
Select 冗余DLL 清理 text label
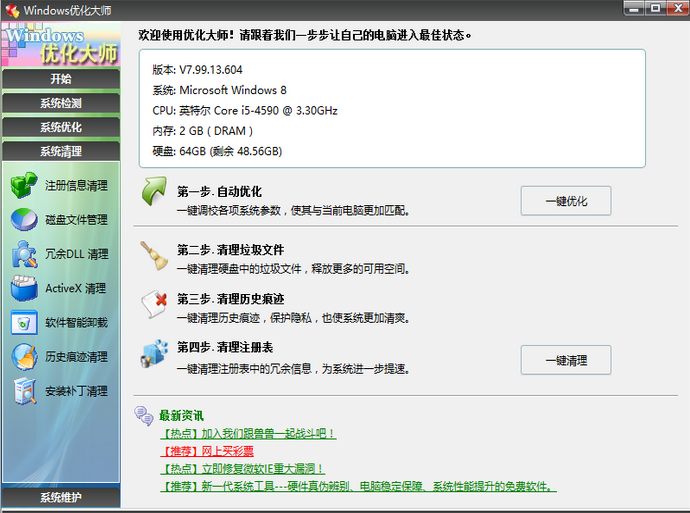coord(77,254)
